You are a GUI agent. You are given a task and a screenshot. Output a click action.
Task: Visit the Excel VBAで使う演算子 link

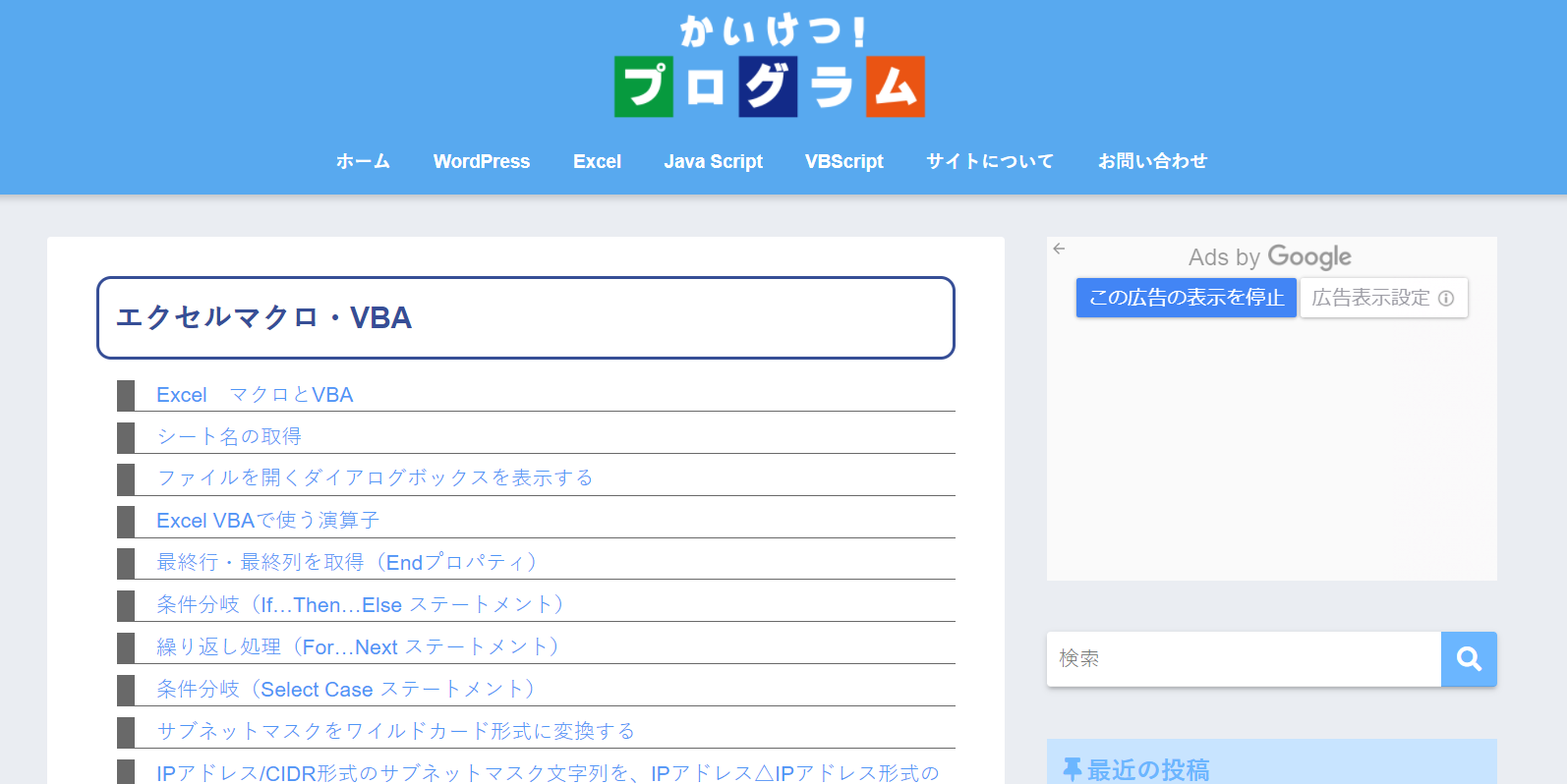(x=267, y=520)
